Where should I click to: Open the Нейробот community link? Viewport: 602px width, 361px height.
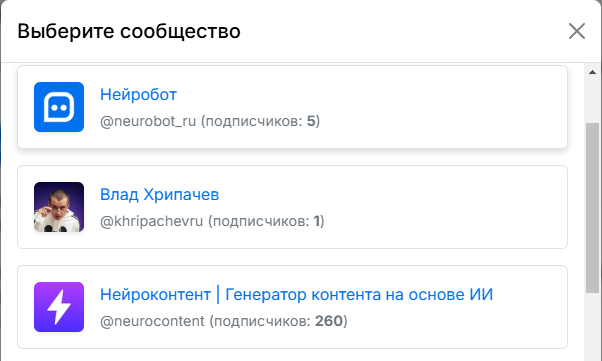click(x=138, y=94)
